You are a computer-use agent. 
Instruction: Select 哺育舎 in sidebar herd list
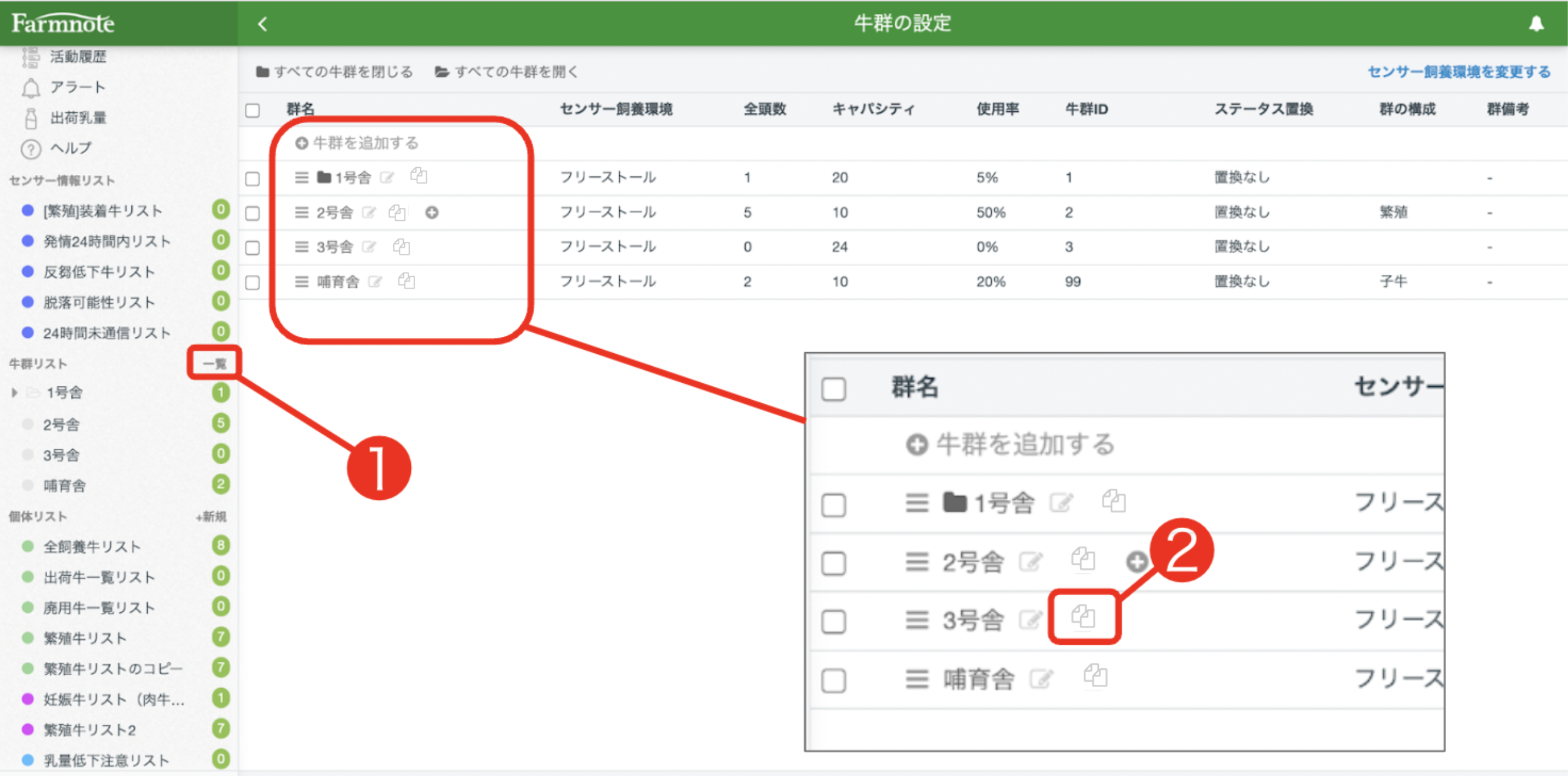tap(65, 486)
